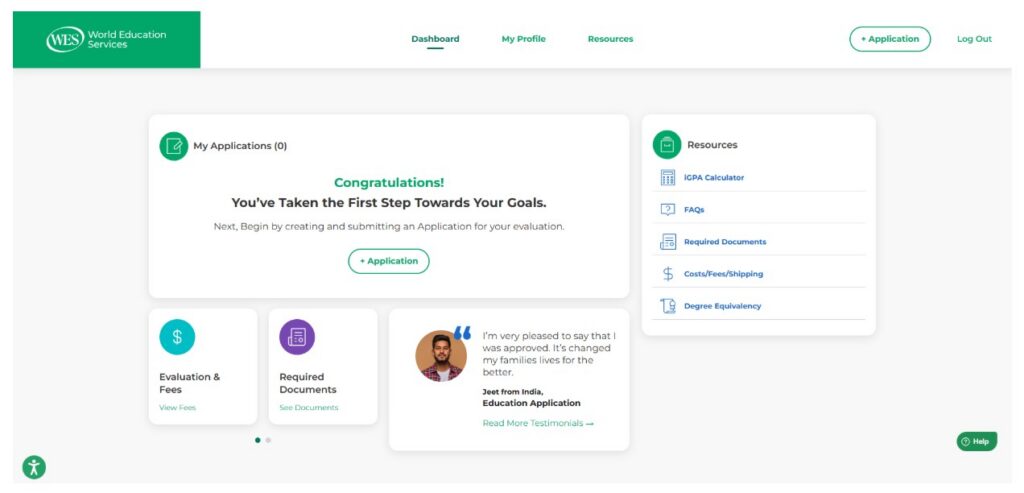This screenshot has width=1024, height=493.
Task: Go to the My Profile tab
Action: click(x=523, y=39)
